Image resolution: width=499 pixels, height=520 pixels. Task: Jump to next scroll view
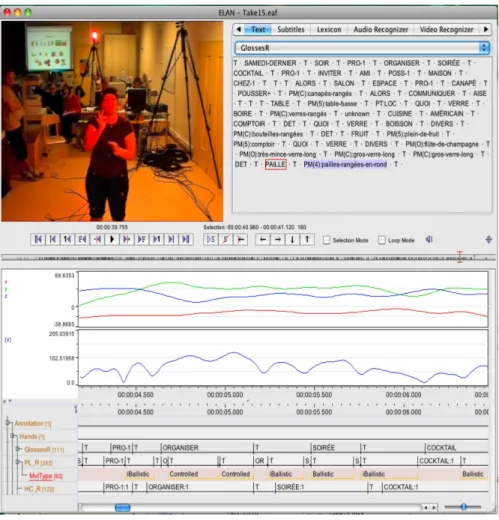tap(171, 239)
